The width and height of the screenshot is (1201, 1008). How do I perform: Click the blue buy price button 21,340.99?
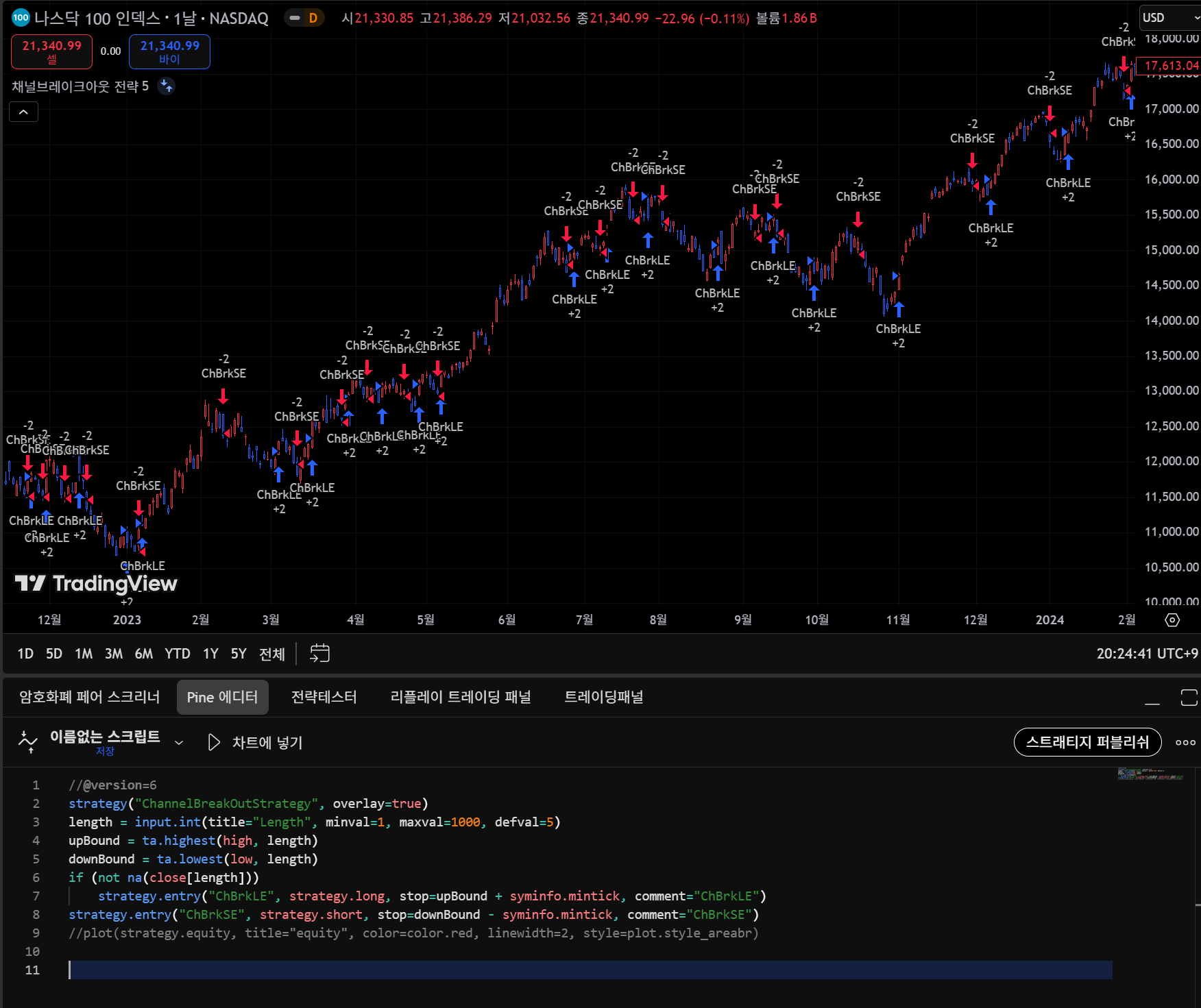click(169, 52)
